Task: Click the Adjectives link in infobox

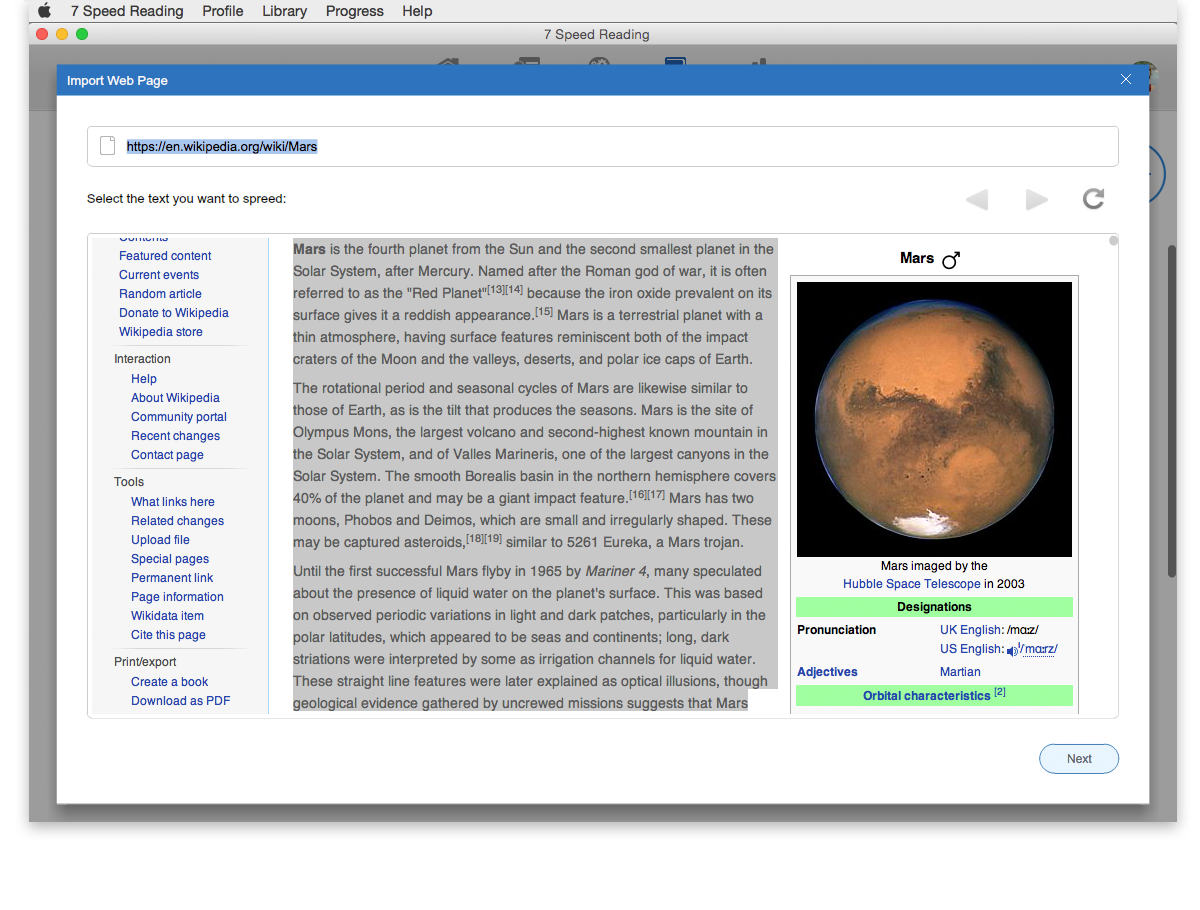Action: (x=827, y=672)
